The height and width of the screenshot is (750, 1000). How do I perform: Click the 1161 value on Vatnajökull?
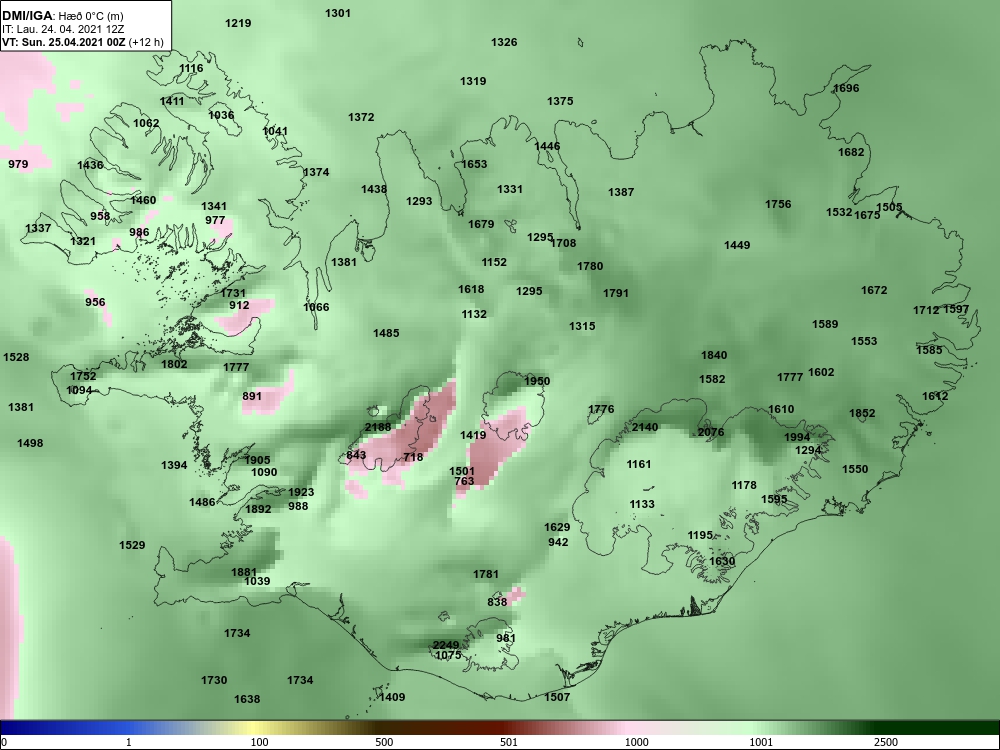pos(639,464)
